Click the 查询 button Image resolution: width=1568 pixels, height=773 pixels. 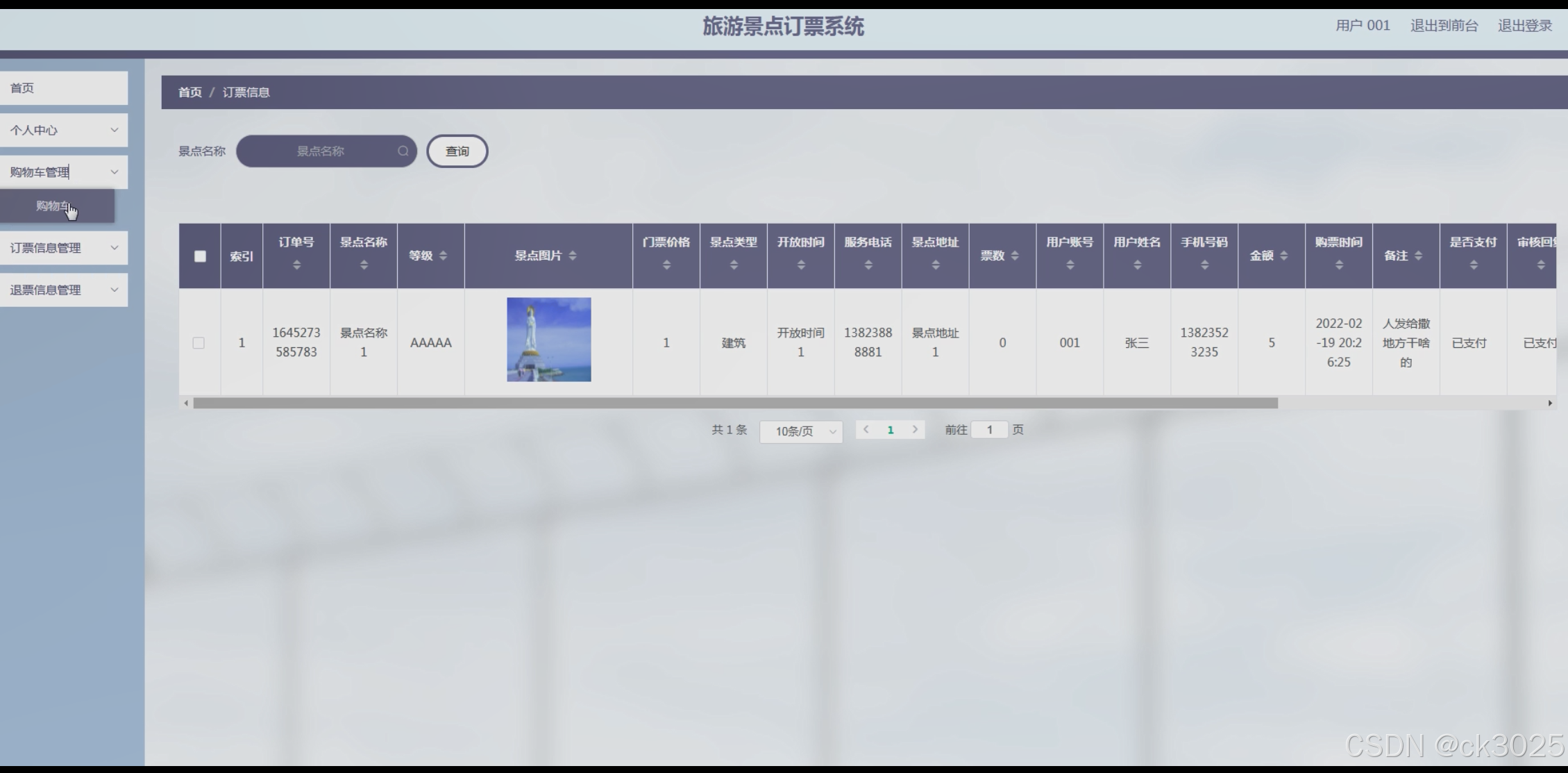(x=457, y=151)
